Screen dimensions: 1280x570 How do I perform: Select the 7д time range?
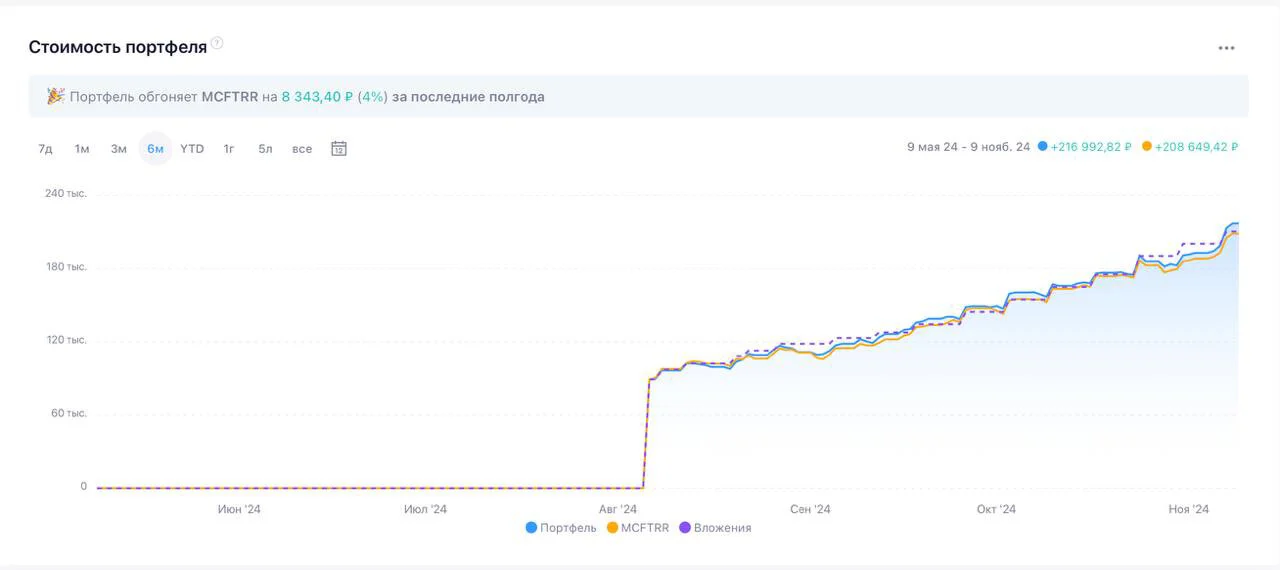45,149
